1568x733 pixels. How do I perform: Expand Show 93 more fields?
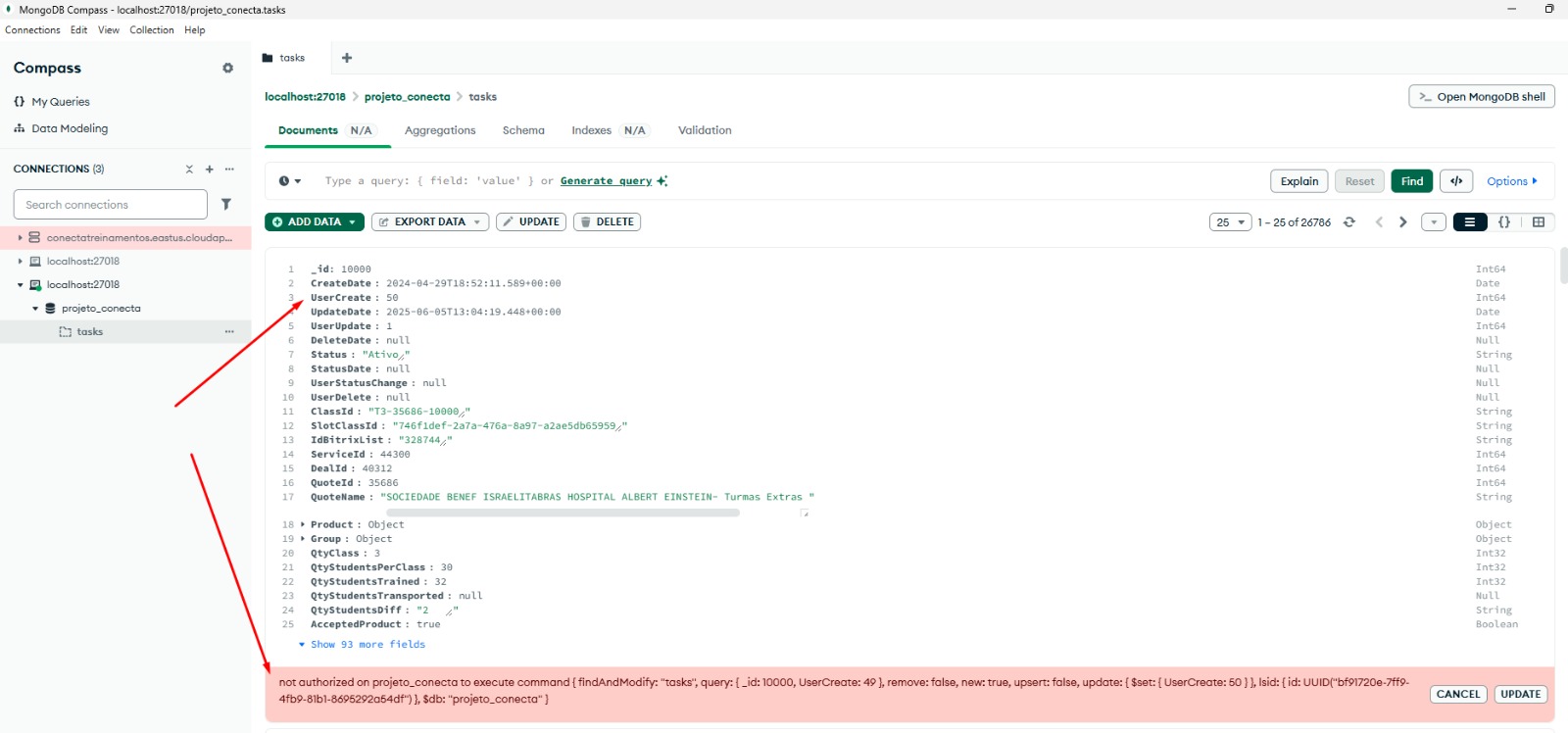tap(362, 645)
